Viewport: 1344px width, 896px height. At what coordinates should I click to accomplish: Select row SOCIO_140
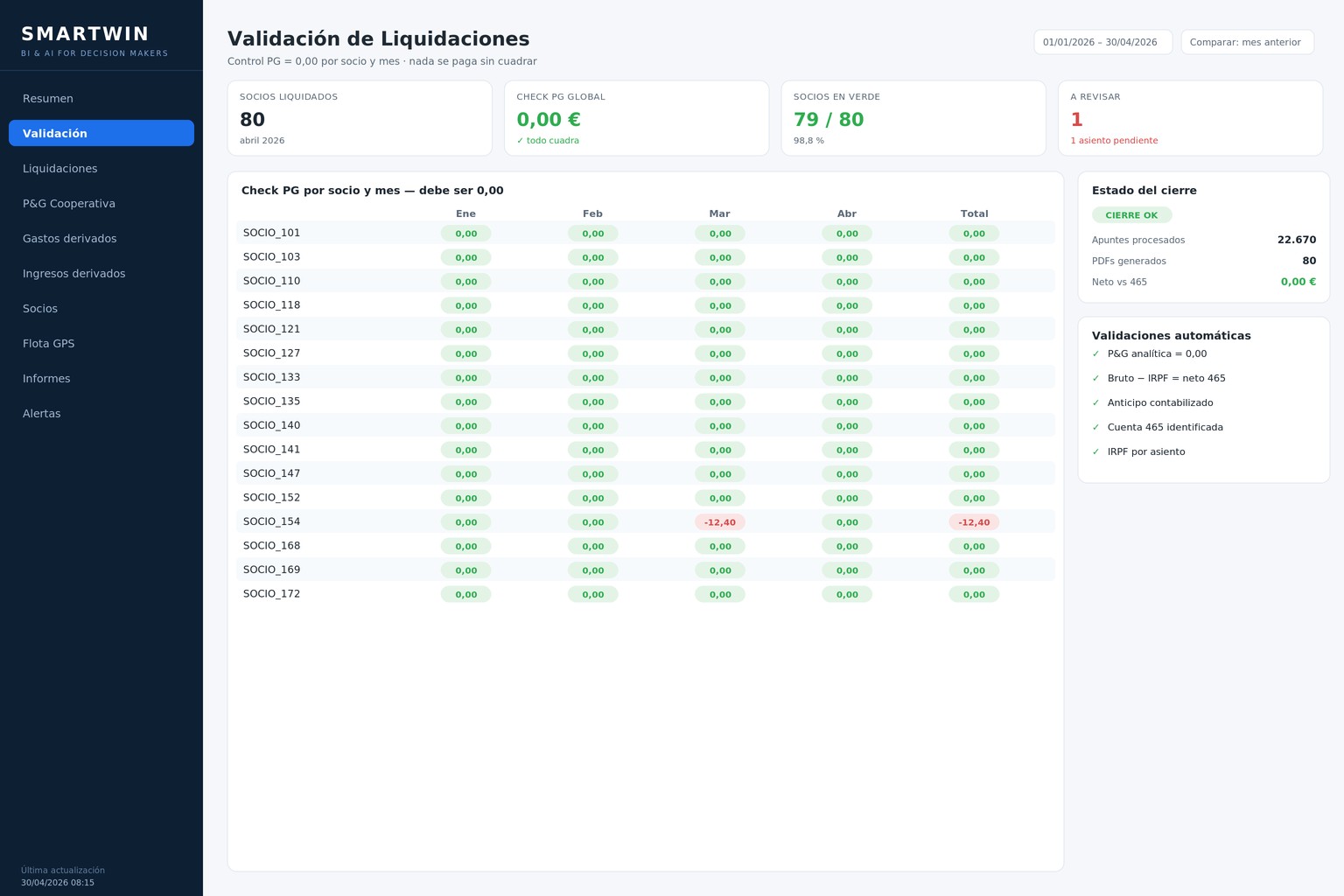click(646, 425)
